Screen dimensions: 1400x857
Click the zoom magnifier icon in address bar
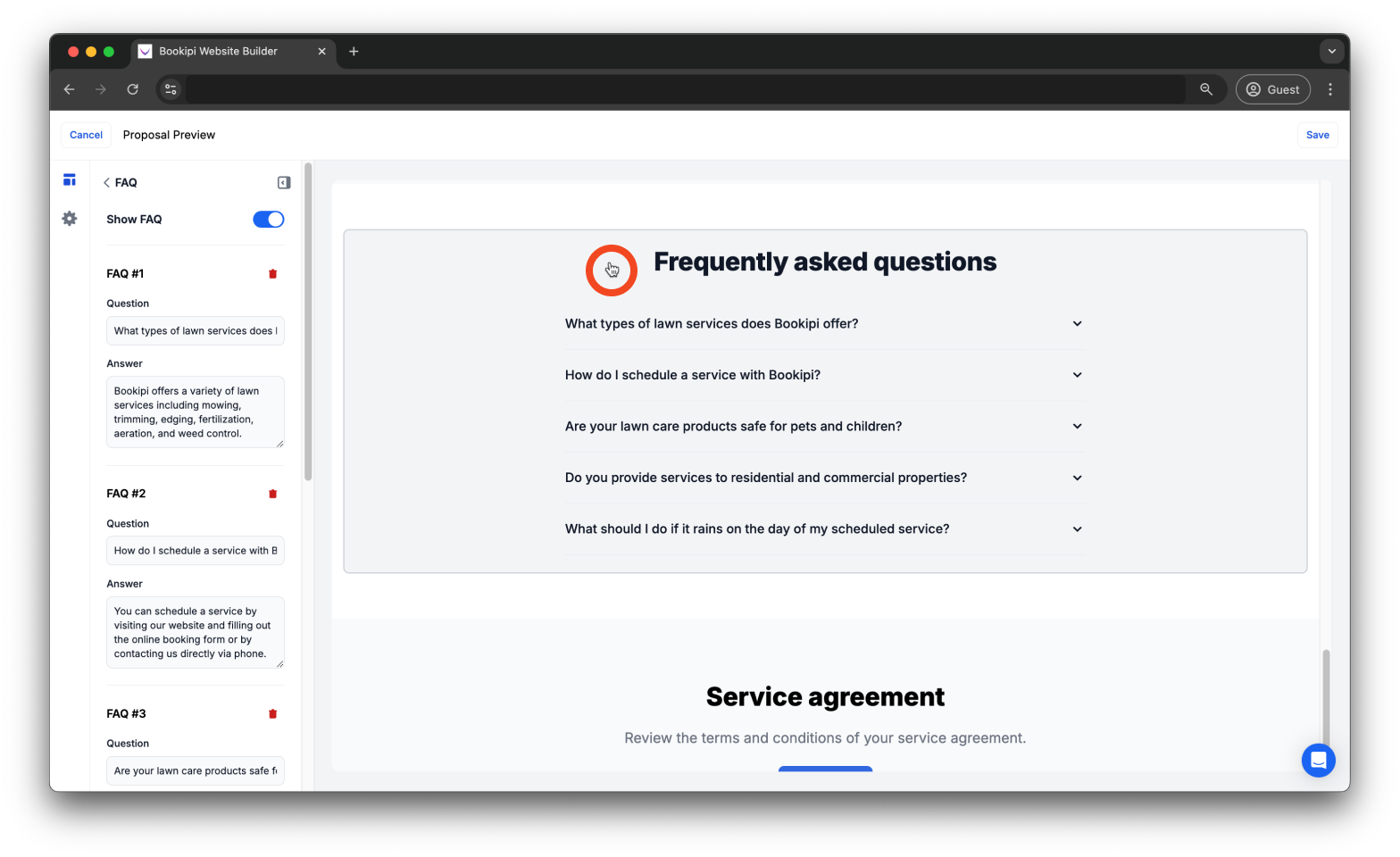(1206, 89)
